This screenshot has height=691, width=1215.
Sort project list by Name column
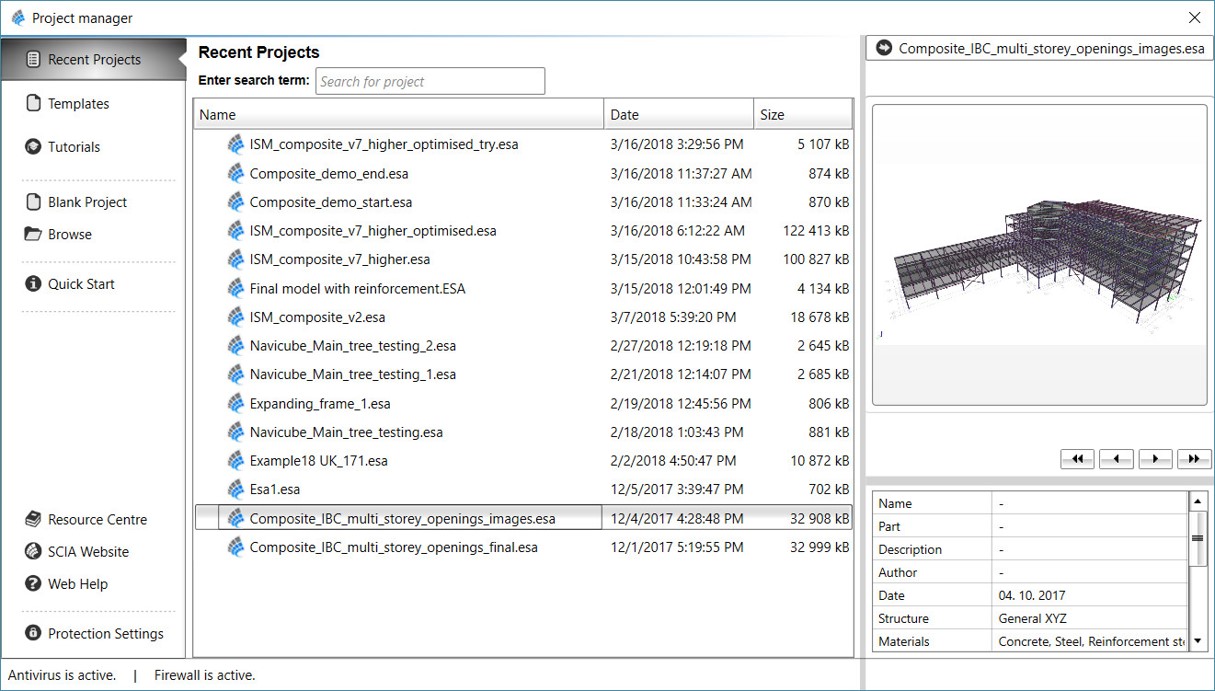point(399,115)
